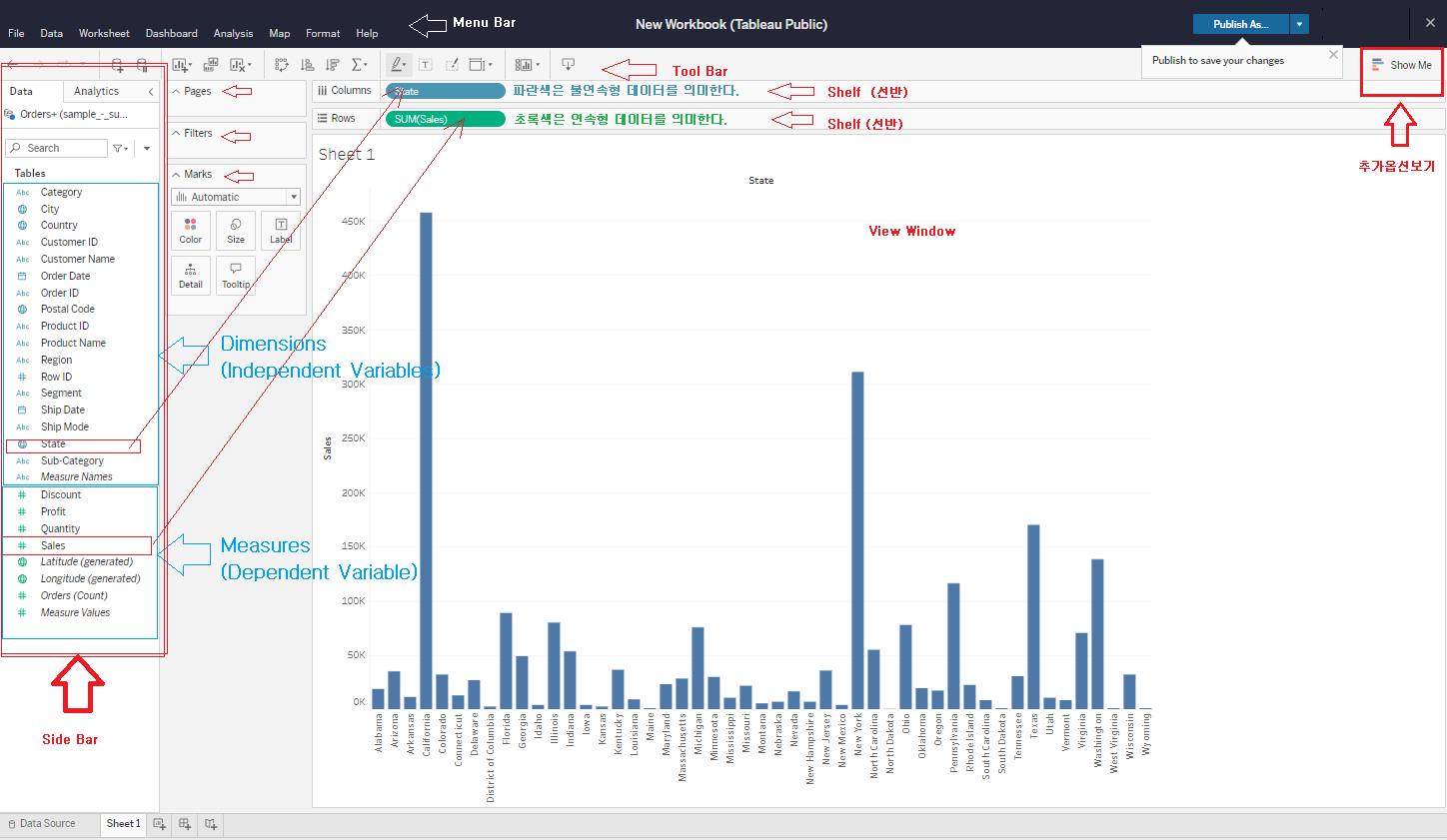Switch to the Analytics tab
The width and height of the screenshot is (1447, 840).
tap(96, 91)
